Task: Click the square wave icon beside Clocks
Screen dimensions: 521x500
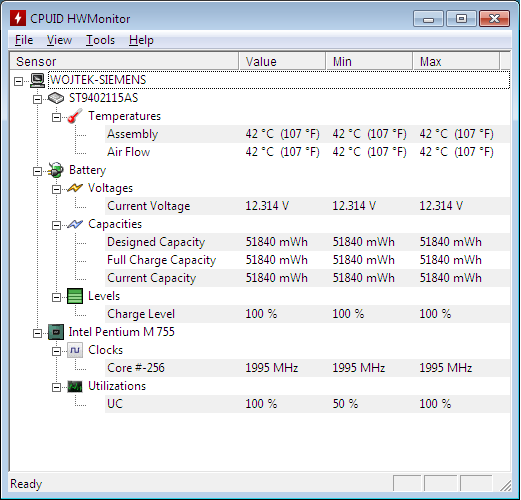Action: [x=75, y=350]
